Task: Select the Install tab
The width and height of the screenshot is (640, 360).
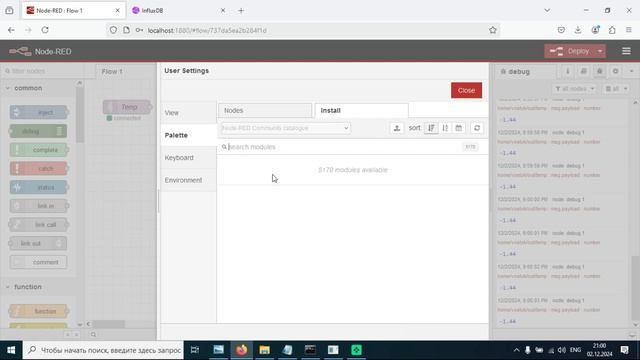Action: (361, 111)
